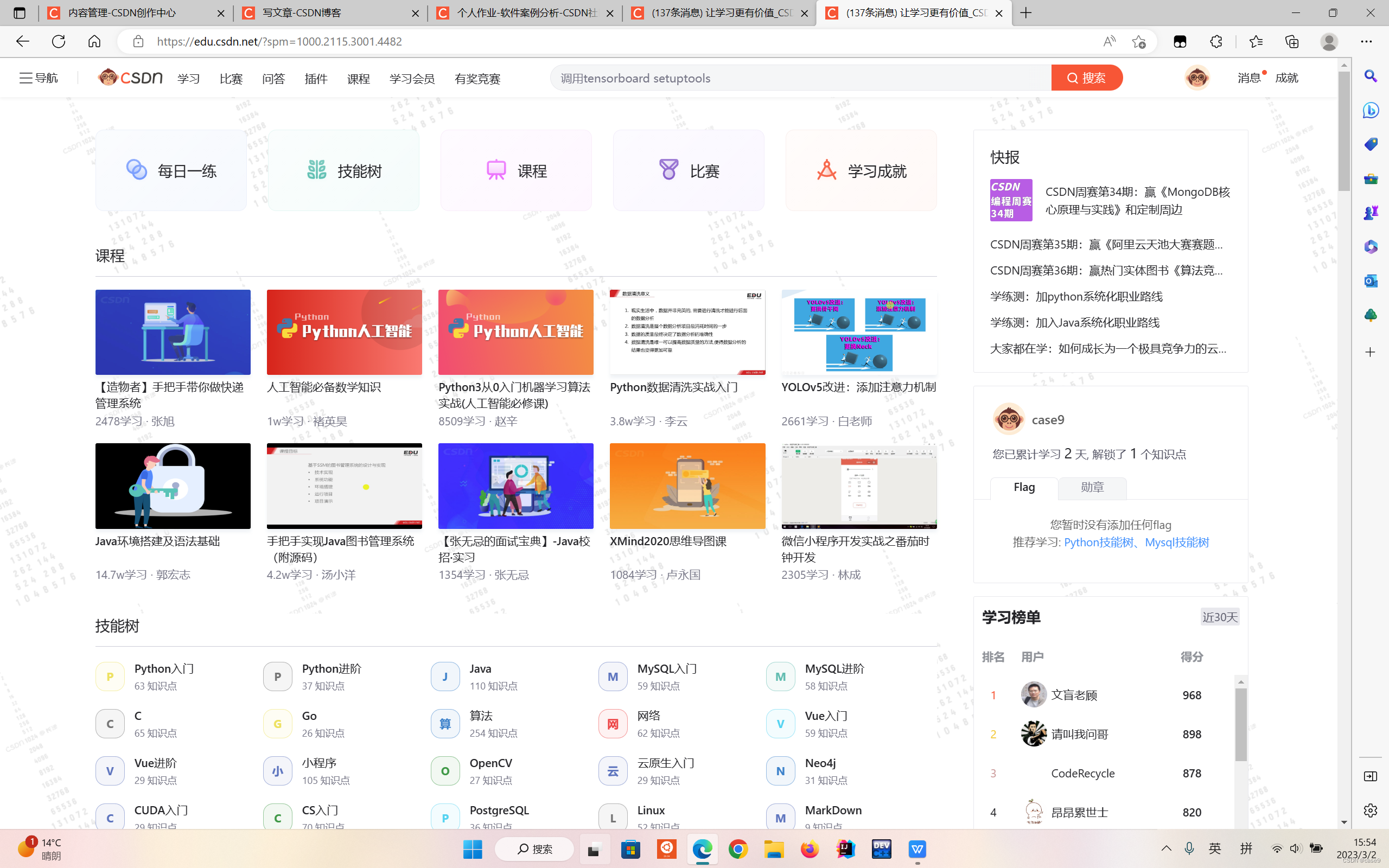1389x868 pixels.
Task: Click the browser Extensions puzzle icon
Action: (1216, 41)
